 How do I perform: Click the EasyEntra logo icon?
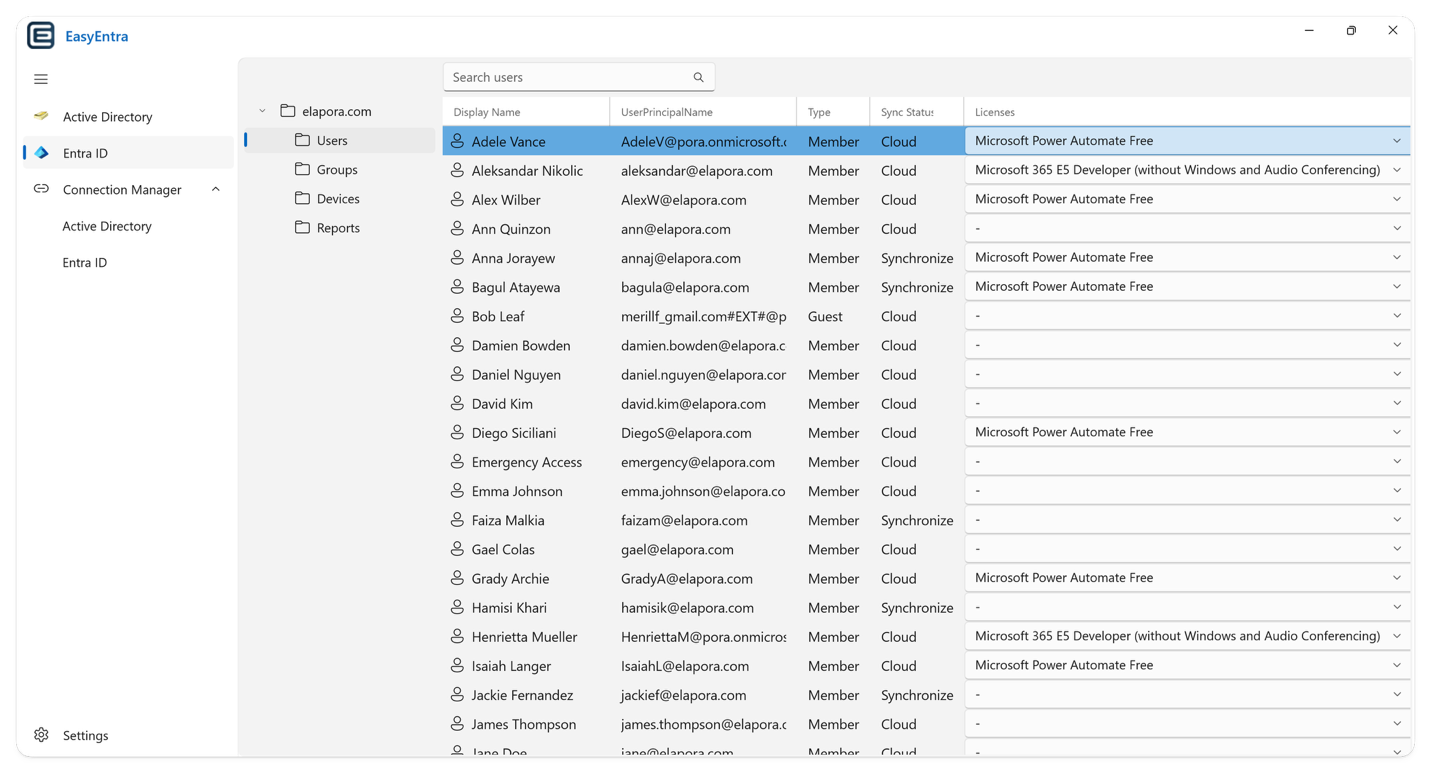point(41,36)
